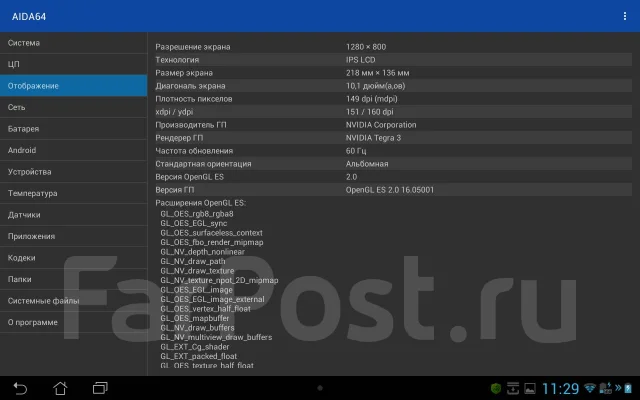The height and width of the screenshot is (400, 640).
Task: Open the three-dot overflow menu
Action: 624,16
